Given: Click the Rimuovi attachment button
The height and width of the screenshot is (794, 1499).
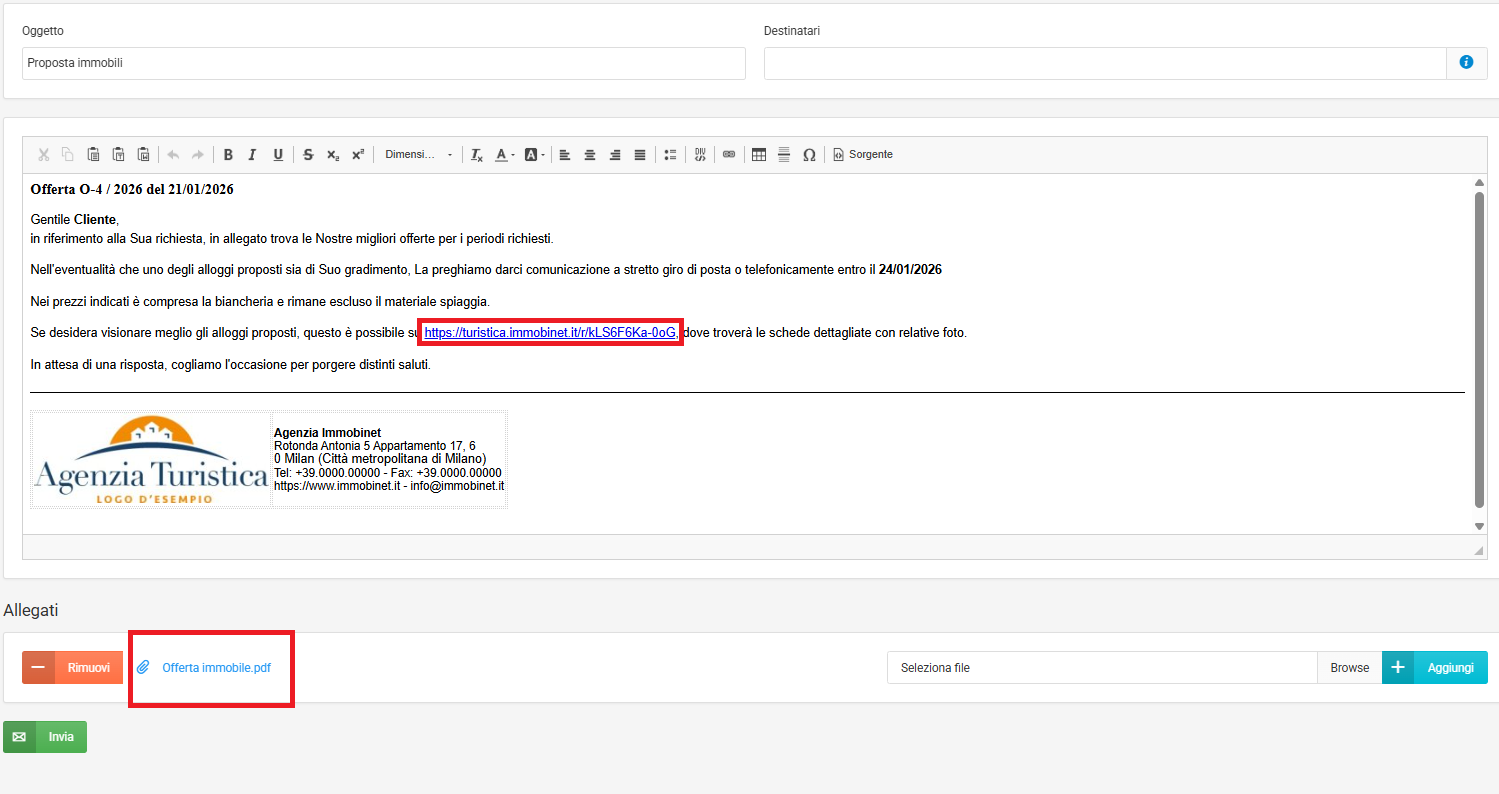Looking at the screenshot, I should click(72, 668).
